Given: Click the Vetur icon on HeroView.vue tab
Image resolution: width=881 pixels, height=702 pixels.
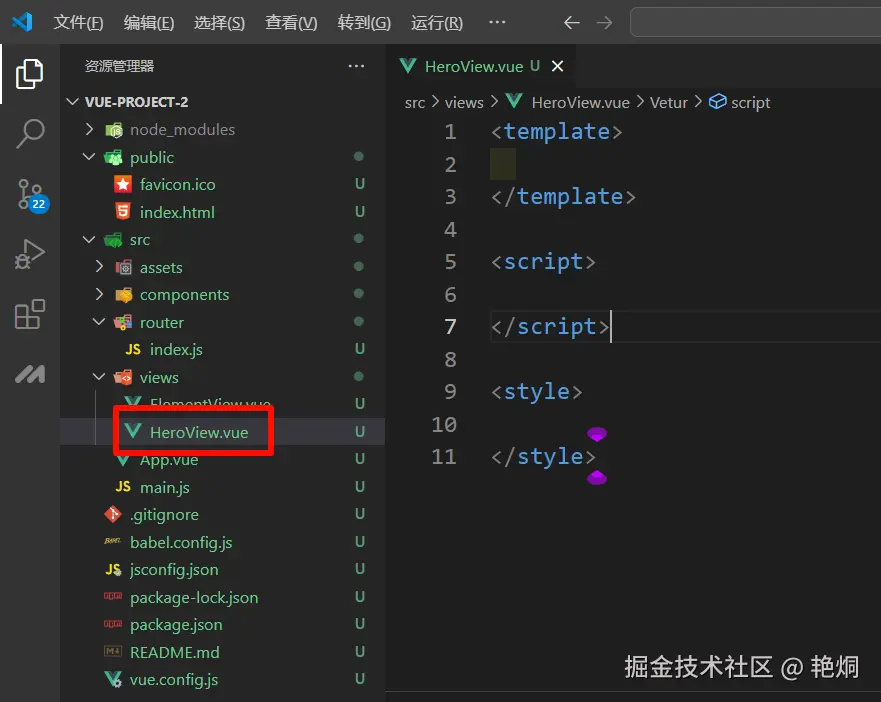Looking at the screenshot, I should click(408, 66).
